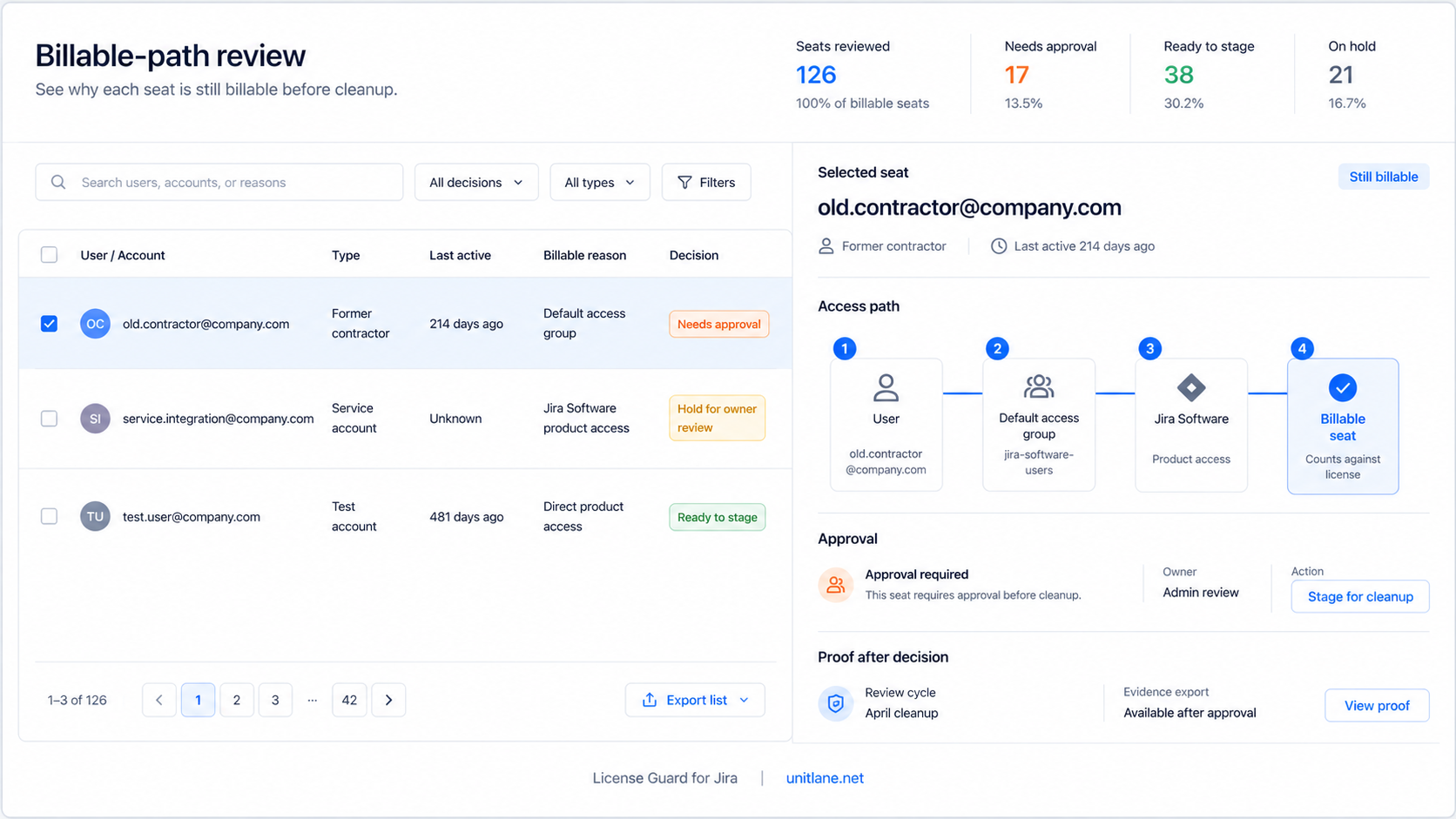Click the funnel icon in Filters

click(684, 182)
